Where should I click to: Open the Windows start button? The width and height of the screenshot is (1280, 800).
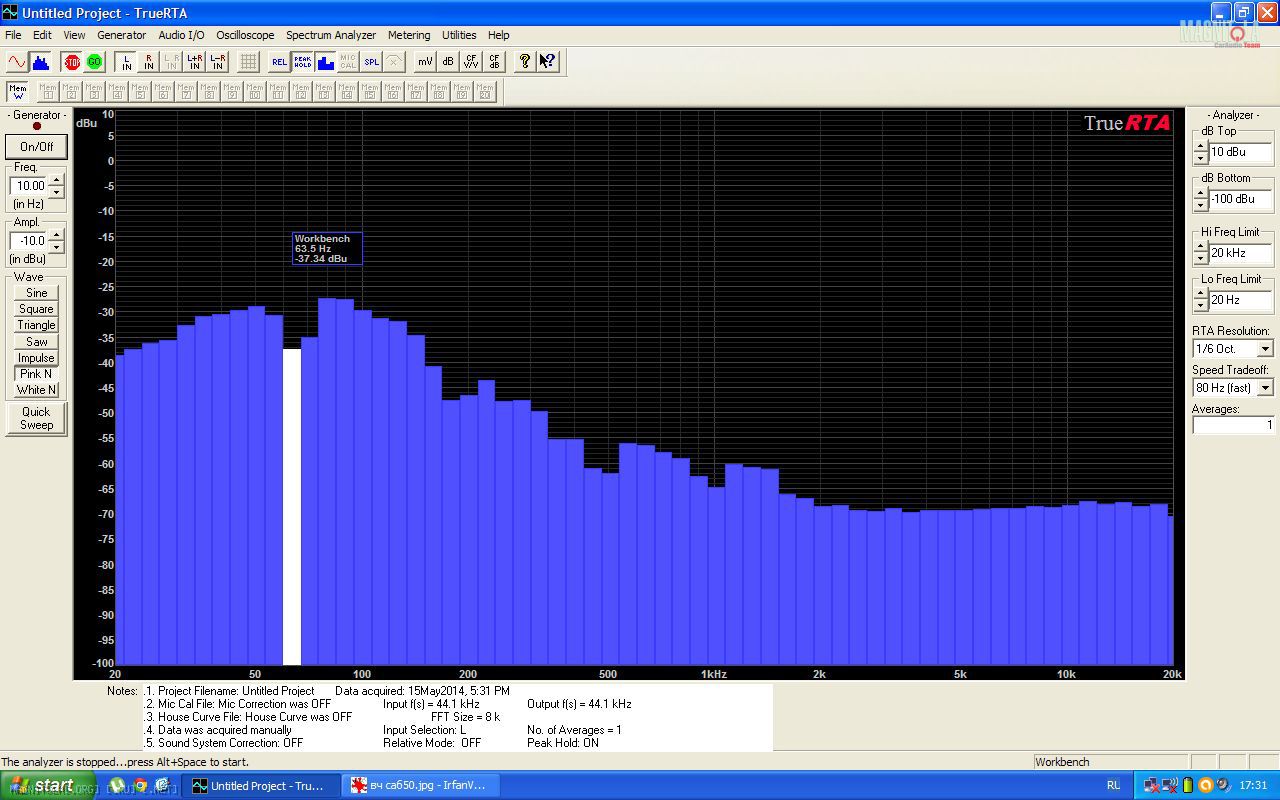[x=48, y=786]
